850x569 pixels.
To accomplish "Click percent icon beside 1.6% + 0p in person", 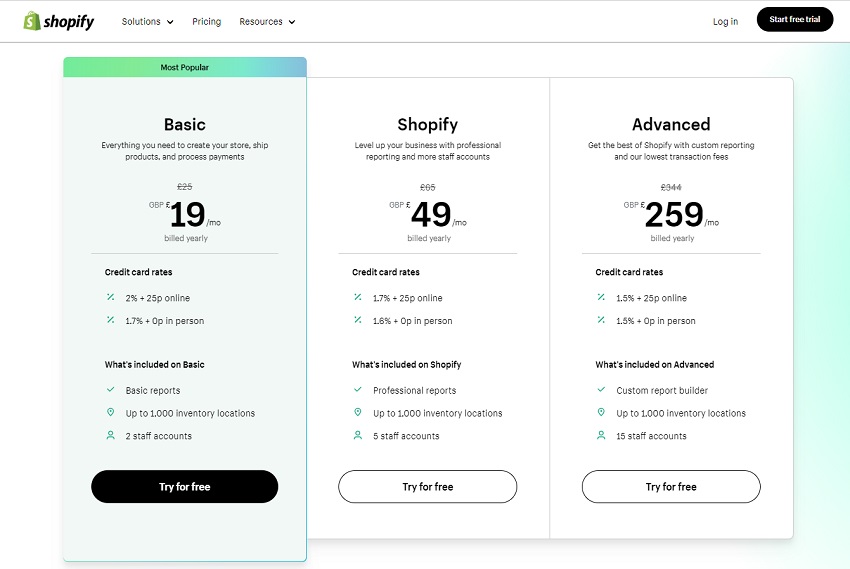I will point(358,320).
